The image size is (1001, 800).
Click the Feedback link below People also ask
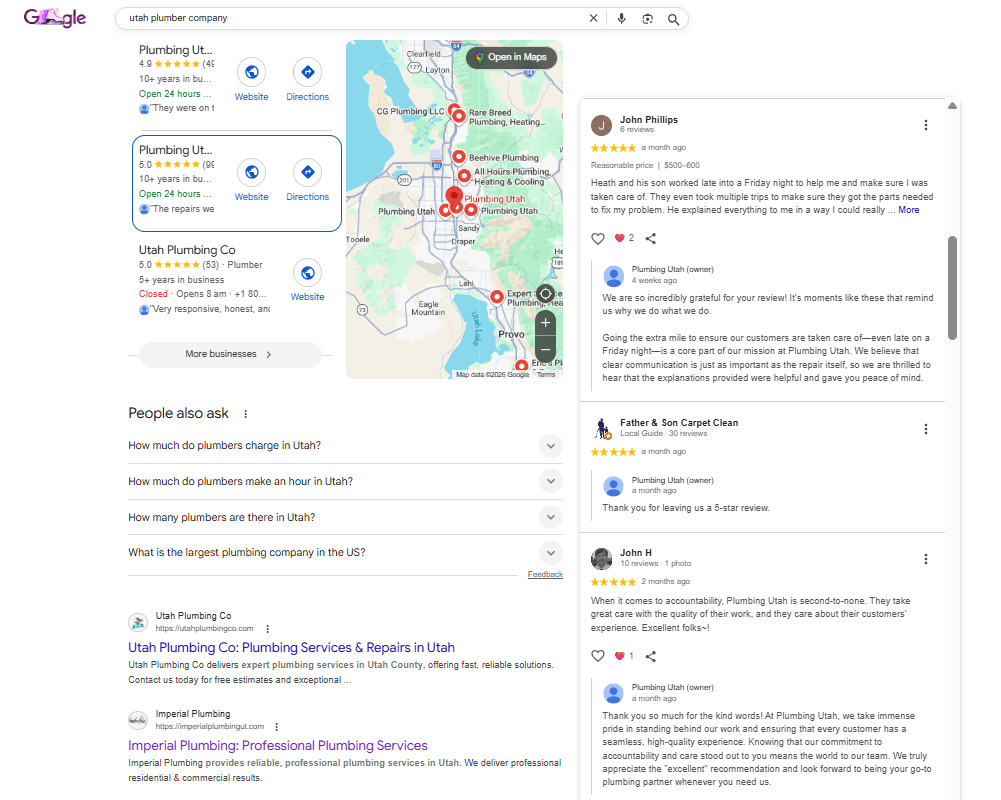coord(546,574)
